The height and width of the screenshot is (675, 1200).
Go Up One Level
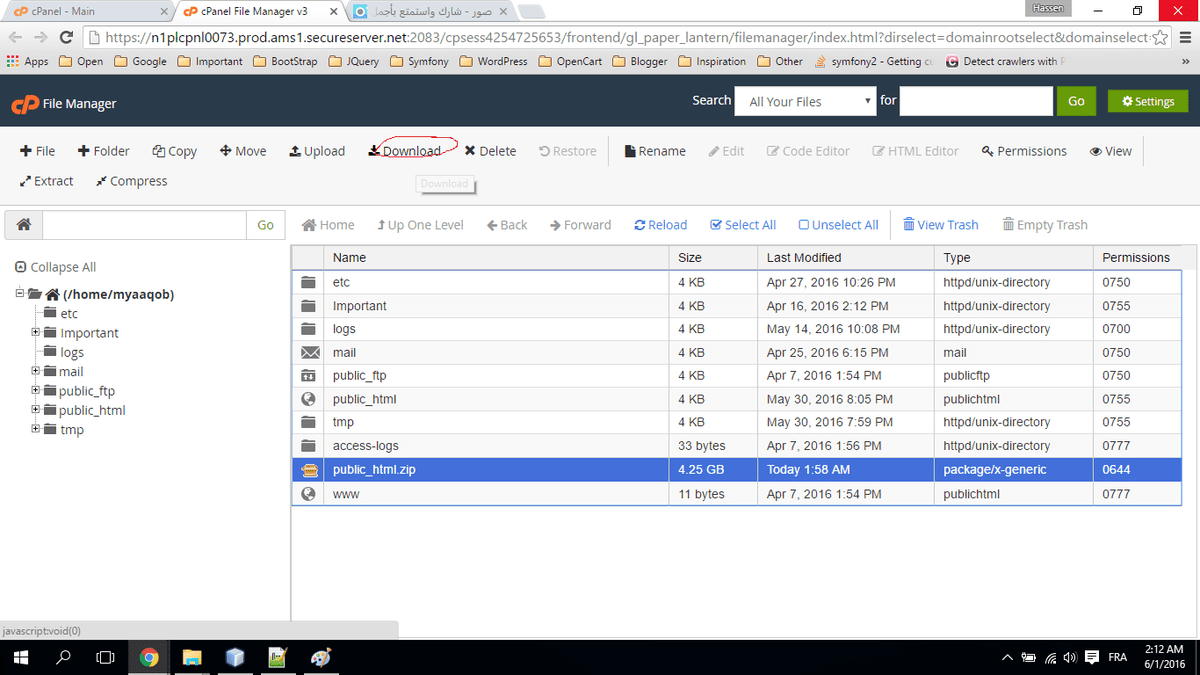pyautogui.click(x=420, y=225)
